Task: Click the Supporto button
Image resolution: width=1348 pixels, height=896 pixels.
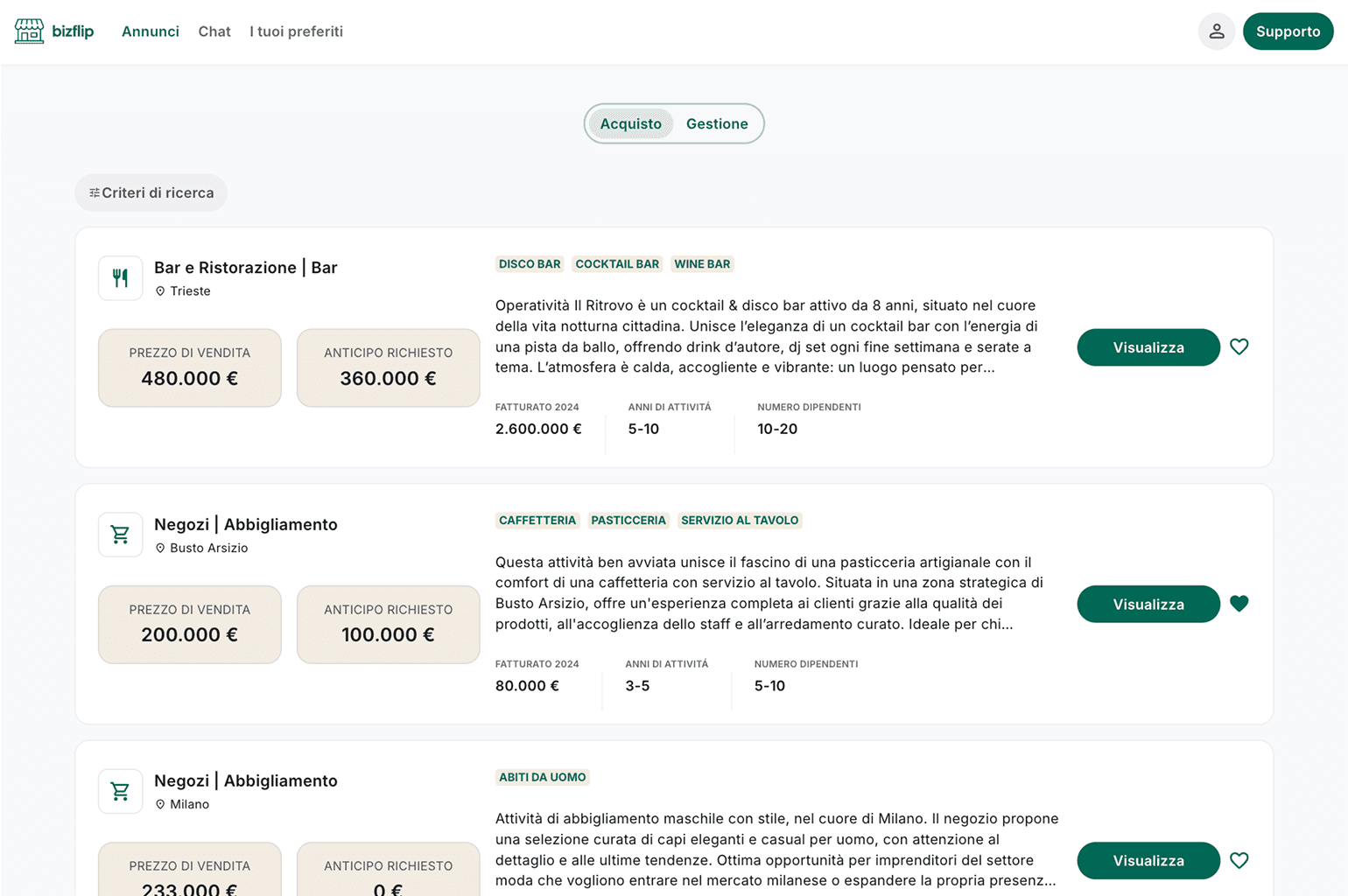Action: [x=1288, y=31]
